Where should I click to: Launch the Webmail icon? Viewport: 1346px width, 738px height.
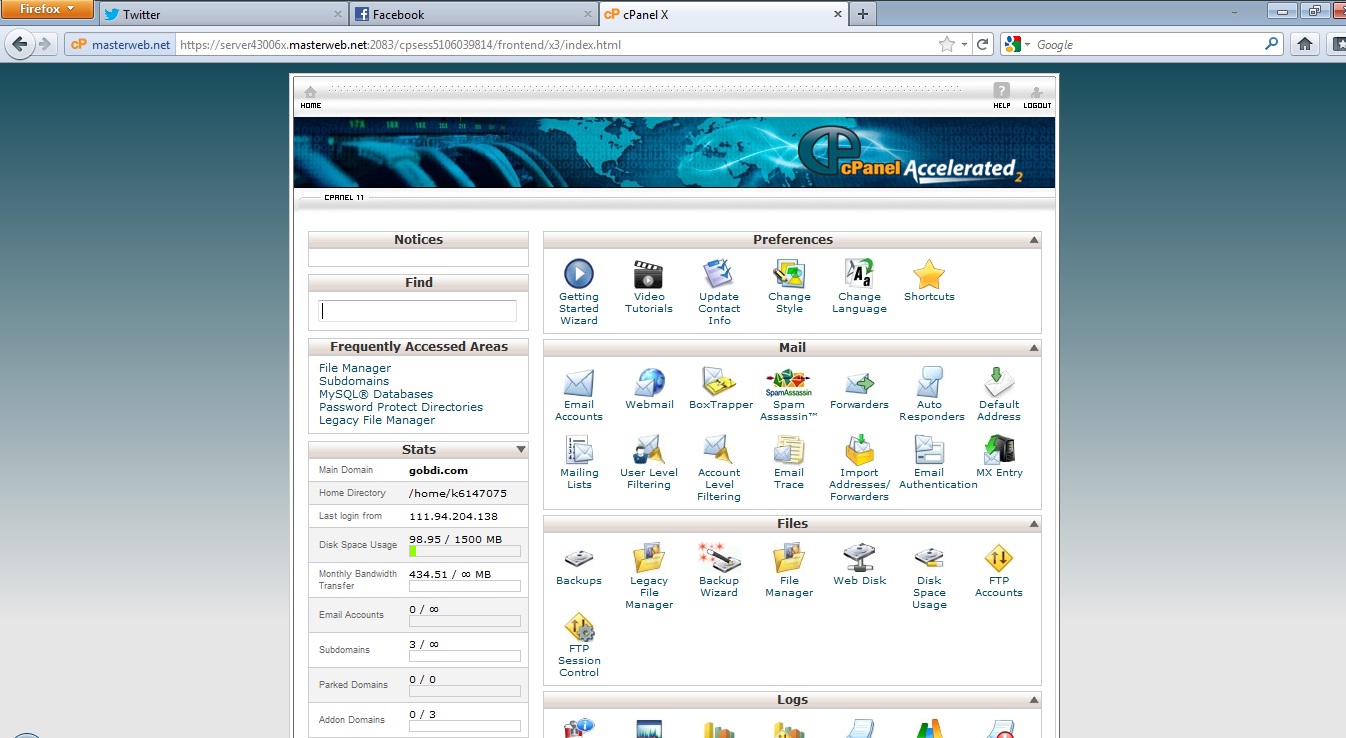pos(649,383)
